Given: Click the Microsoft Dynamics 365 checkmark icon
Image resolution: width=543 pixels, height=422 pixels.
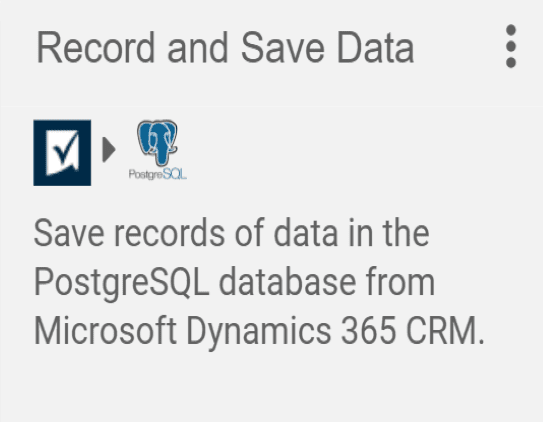Looking at the screenshot, I should 62,153.
